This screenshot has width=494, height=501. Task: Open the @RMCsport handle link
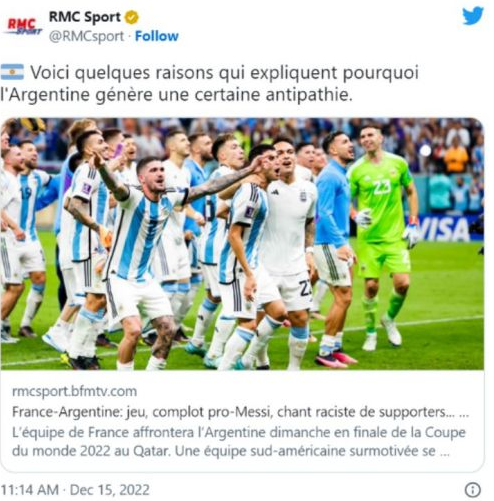pyautogui.click(x=86, y=36)
